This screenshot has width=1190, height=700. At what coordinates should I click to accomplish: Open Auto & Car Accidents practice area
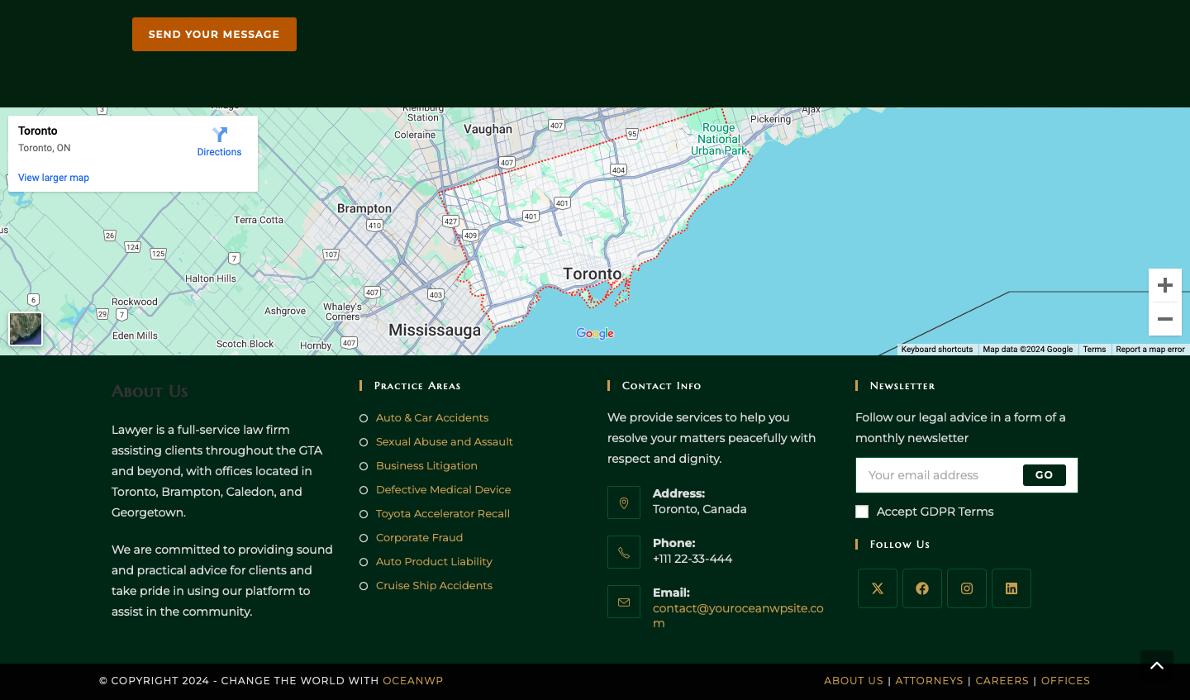[432, 418]
